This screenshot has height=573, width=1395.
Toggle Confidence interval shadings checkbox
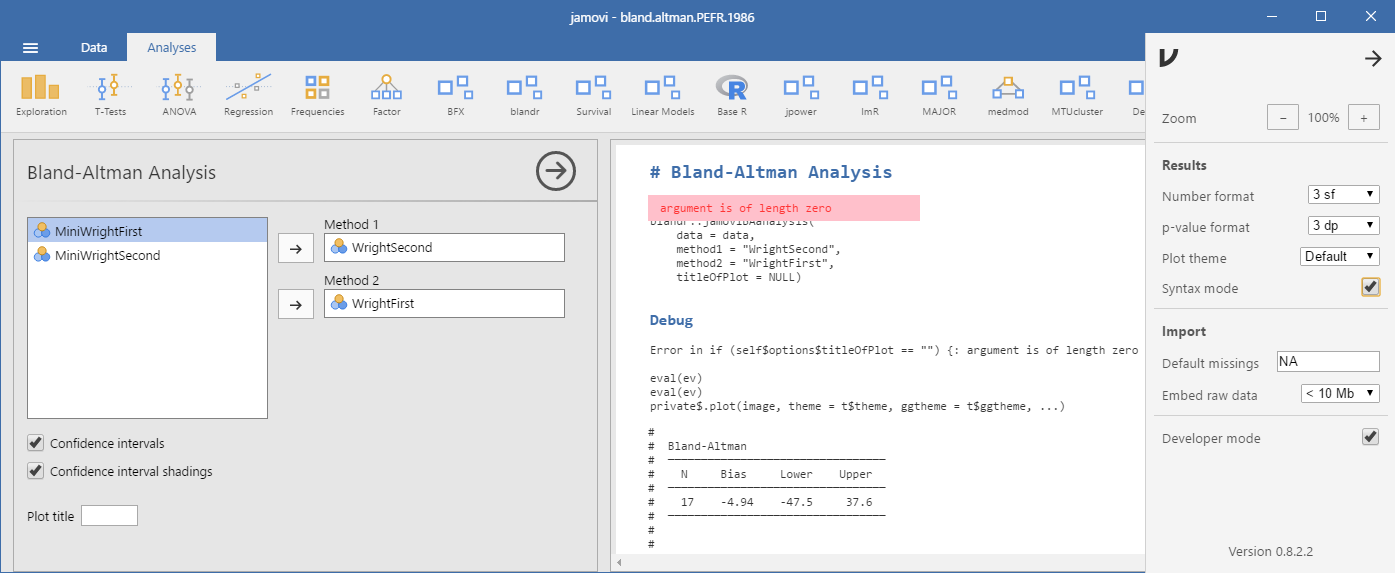pyautogui.click(x=36, y=471)
